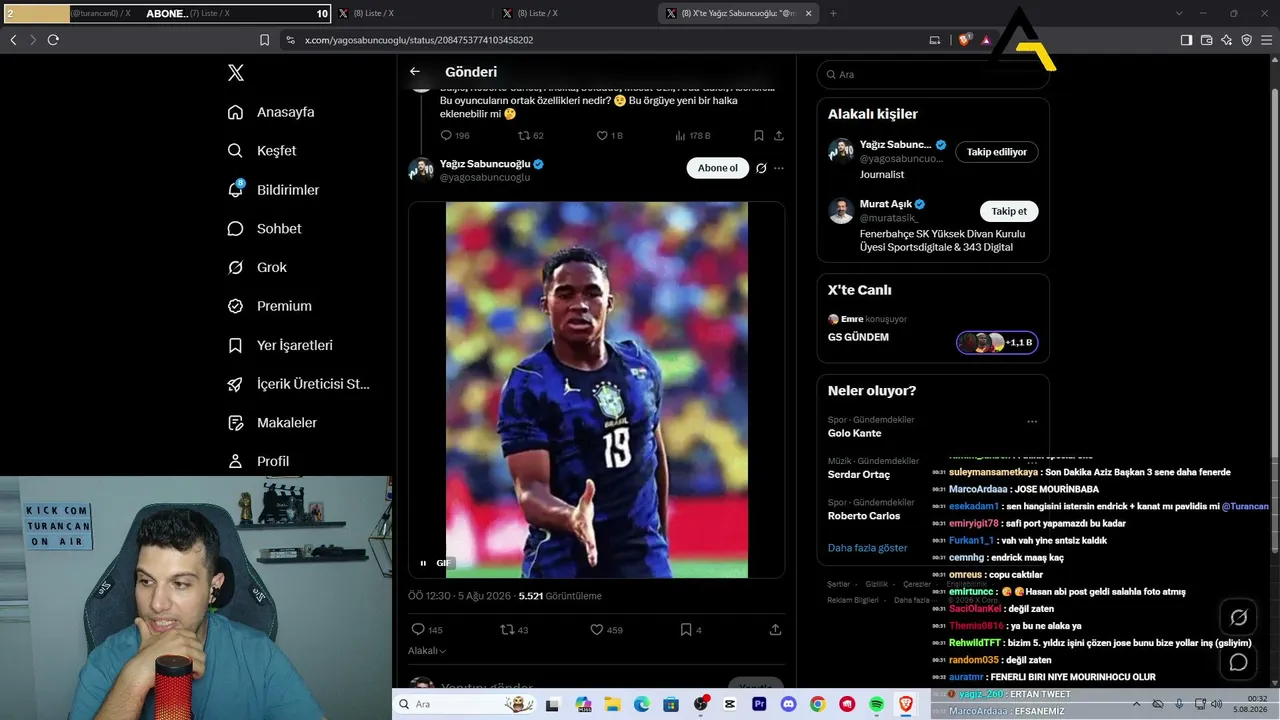Click the GIF image of player 19
Image resolution: width=1280 pixels, height=720 pixels.
coord(596,390)
